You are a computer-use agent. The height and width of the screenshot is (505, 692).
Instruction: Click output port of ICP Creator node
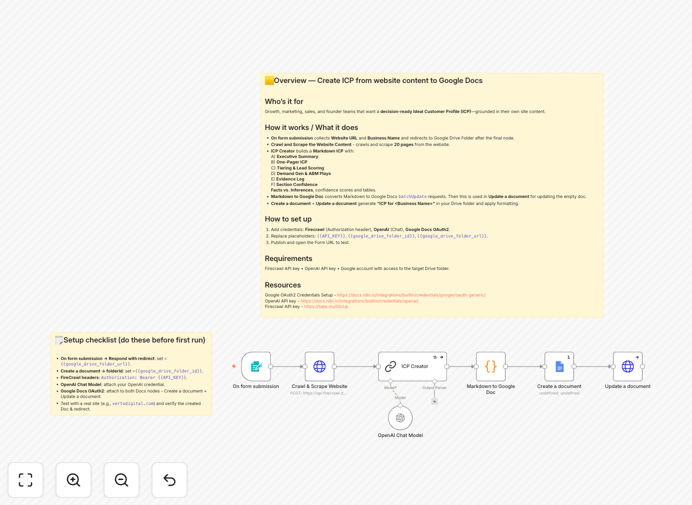(x=447, y=366)
